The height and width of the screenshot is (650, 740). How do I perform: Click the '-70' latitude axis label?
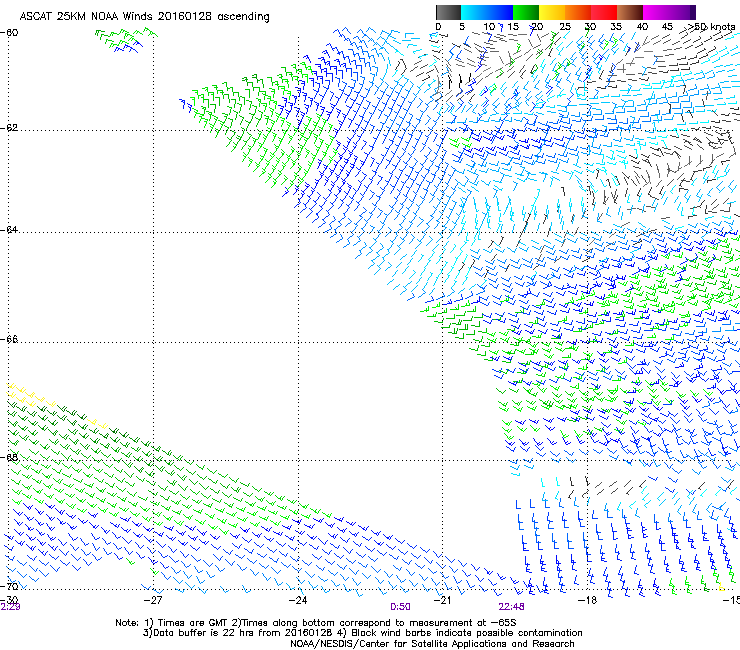click(x=9, y=587)
